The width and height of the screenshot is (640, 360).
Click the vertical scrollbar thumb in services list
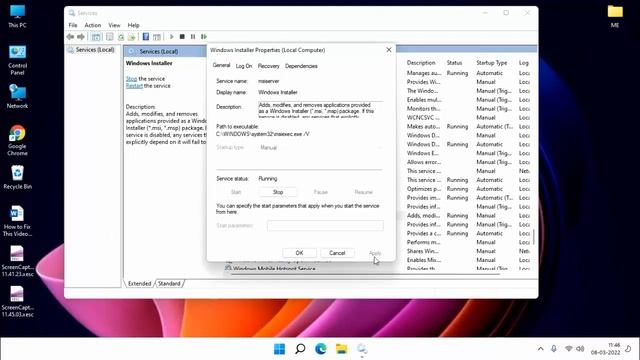pos(534,237)
